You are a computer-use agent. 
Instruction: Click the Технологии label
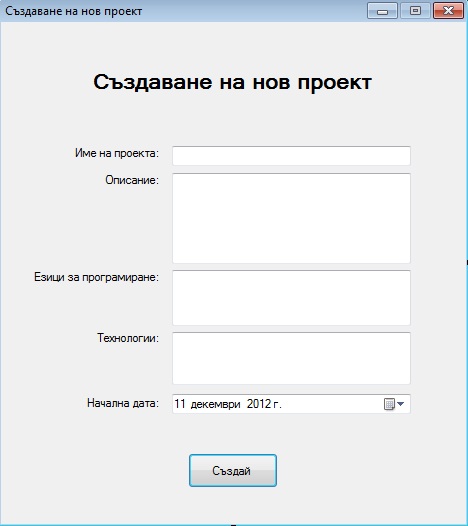[128, 337]
